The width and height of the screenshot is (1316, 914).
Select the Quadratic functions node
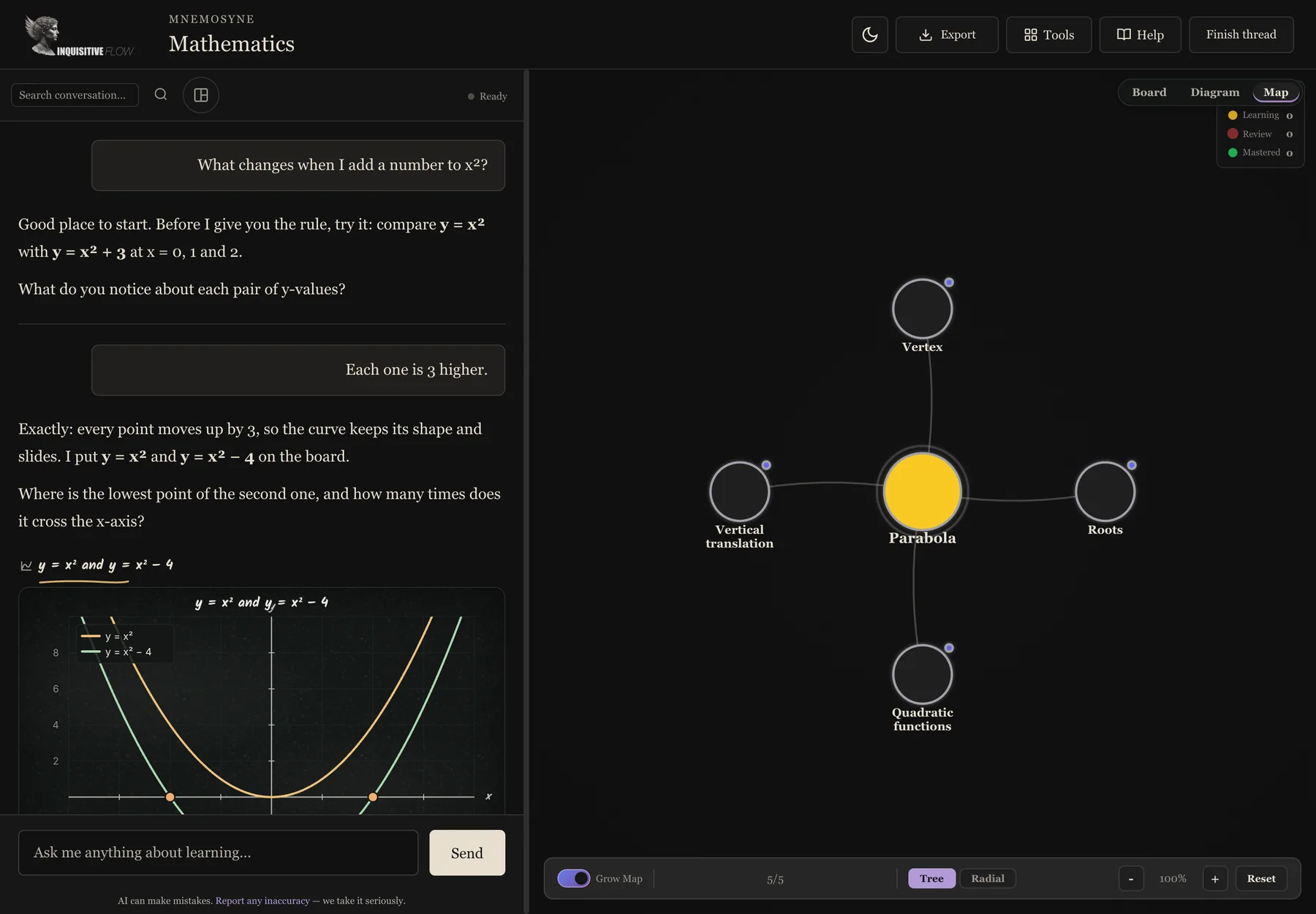click(x=922, y=674)
